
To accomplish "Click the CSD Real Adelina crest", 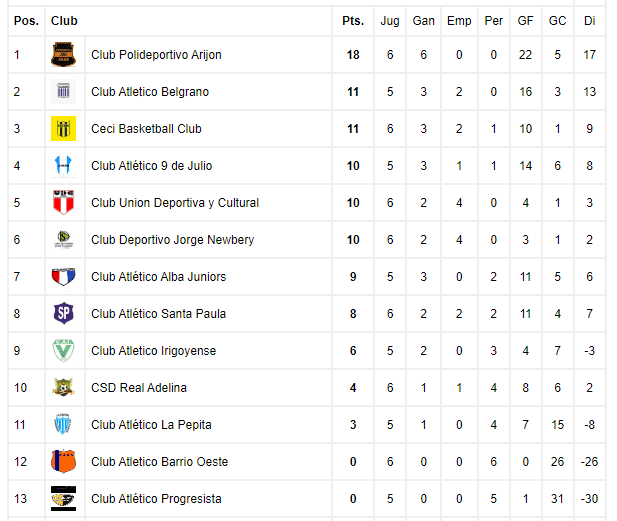I will coord(63,387).
